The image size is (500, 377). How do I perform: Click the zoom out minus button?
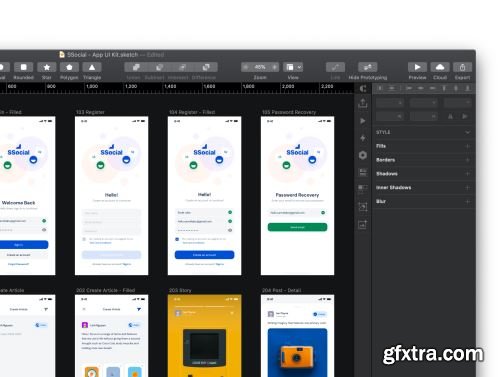click(x=246, y=67)
